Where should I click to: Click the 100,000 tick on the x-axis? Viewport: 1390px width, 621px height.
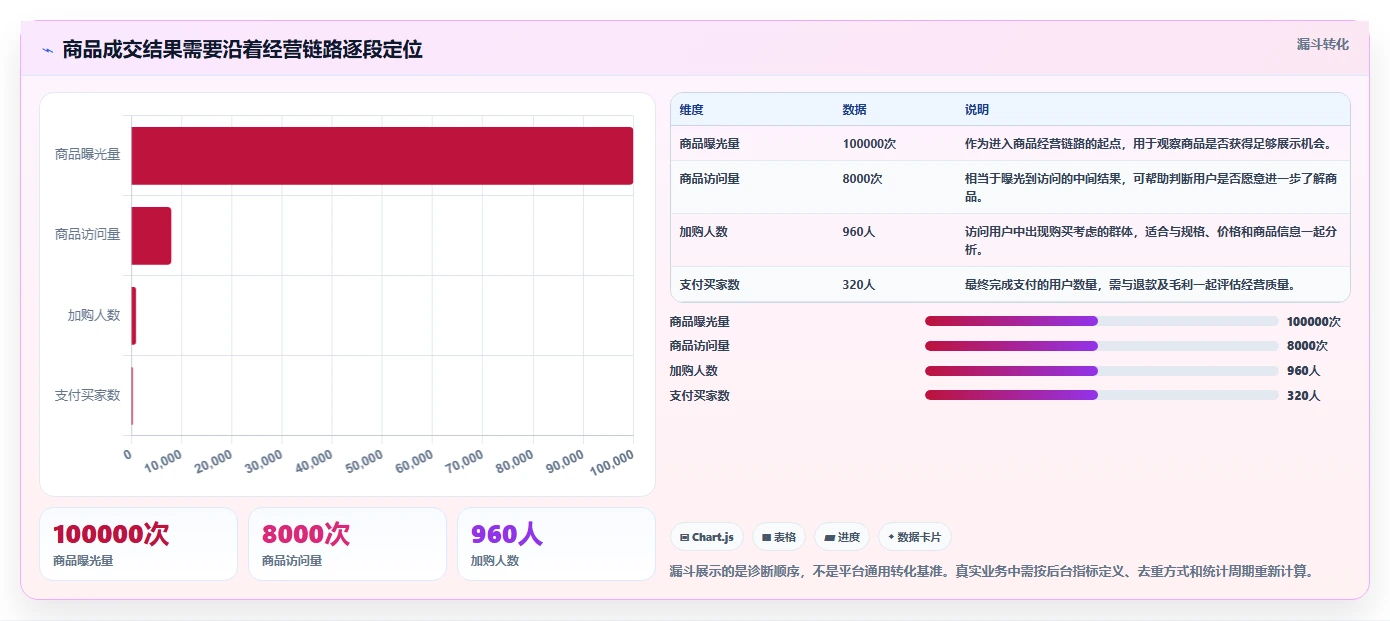click(612, 461)
